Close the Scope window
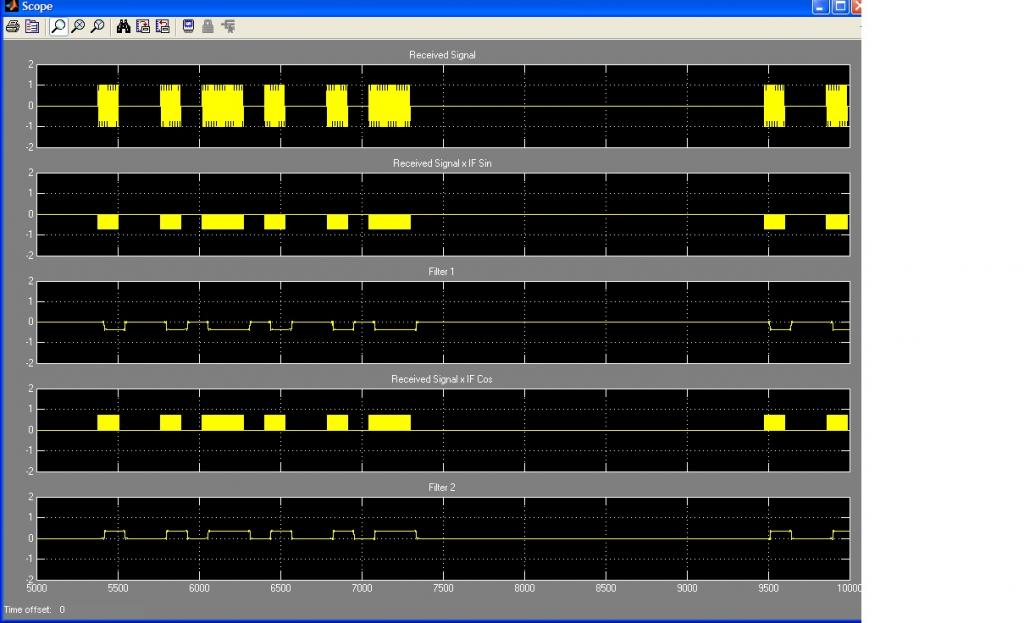Viewport: 1024px width, 623px height. tap(857, 7)
